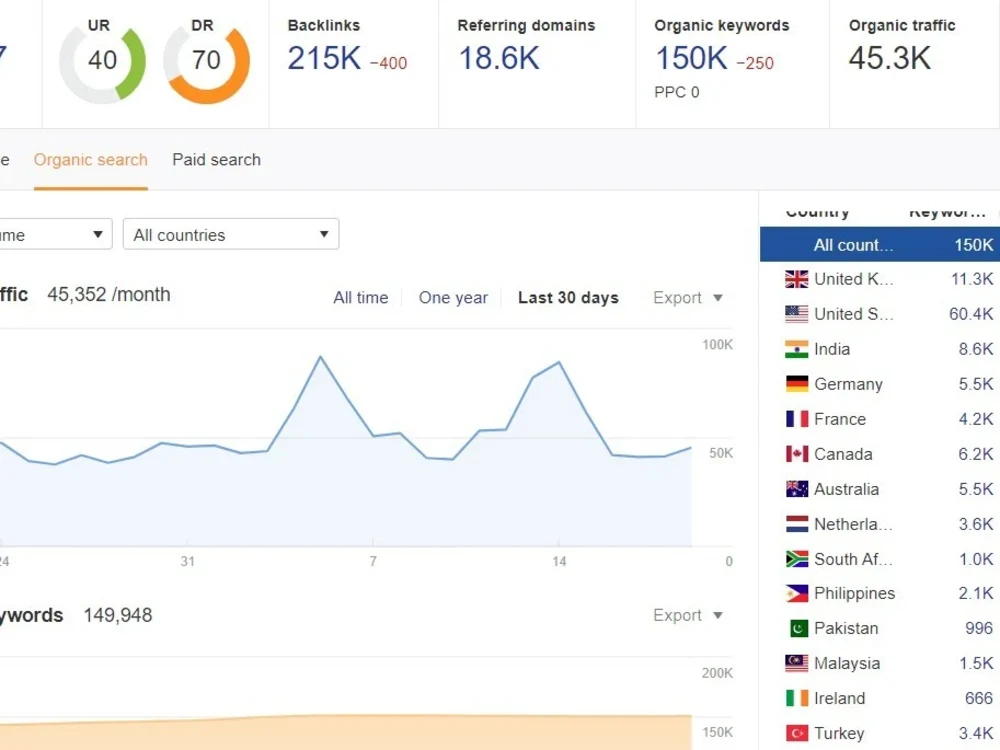Open the time range dropdown left of All countries

point(54,234)
